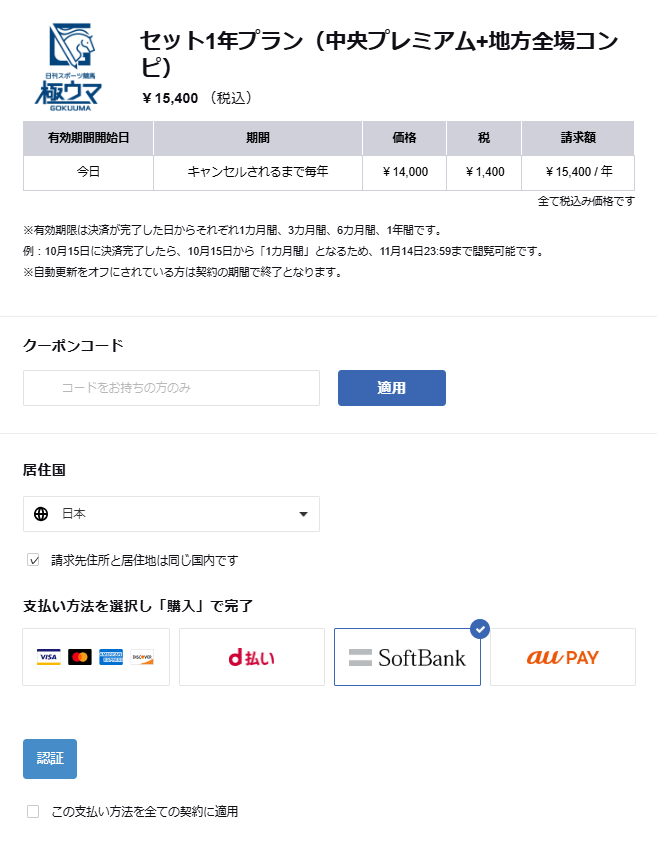Click the 認証 button
Image resolution: width=657 pixels, height=855 pixels.
50,758
